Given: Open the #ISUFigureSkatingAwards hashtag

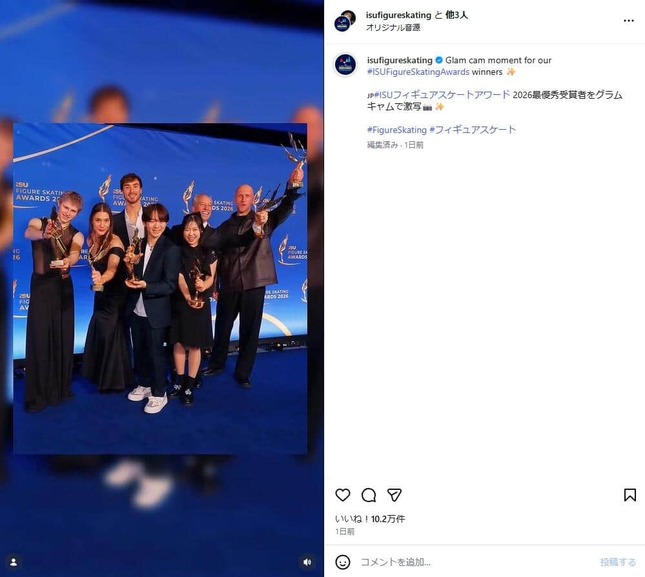Looking at the screenshot, I should point(418,72).
